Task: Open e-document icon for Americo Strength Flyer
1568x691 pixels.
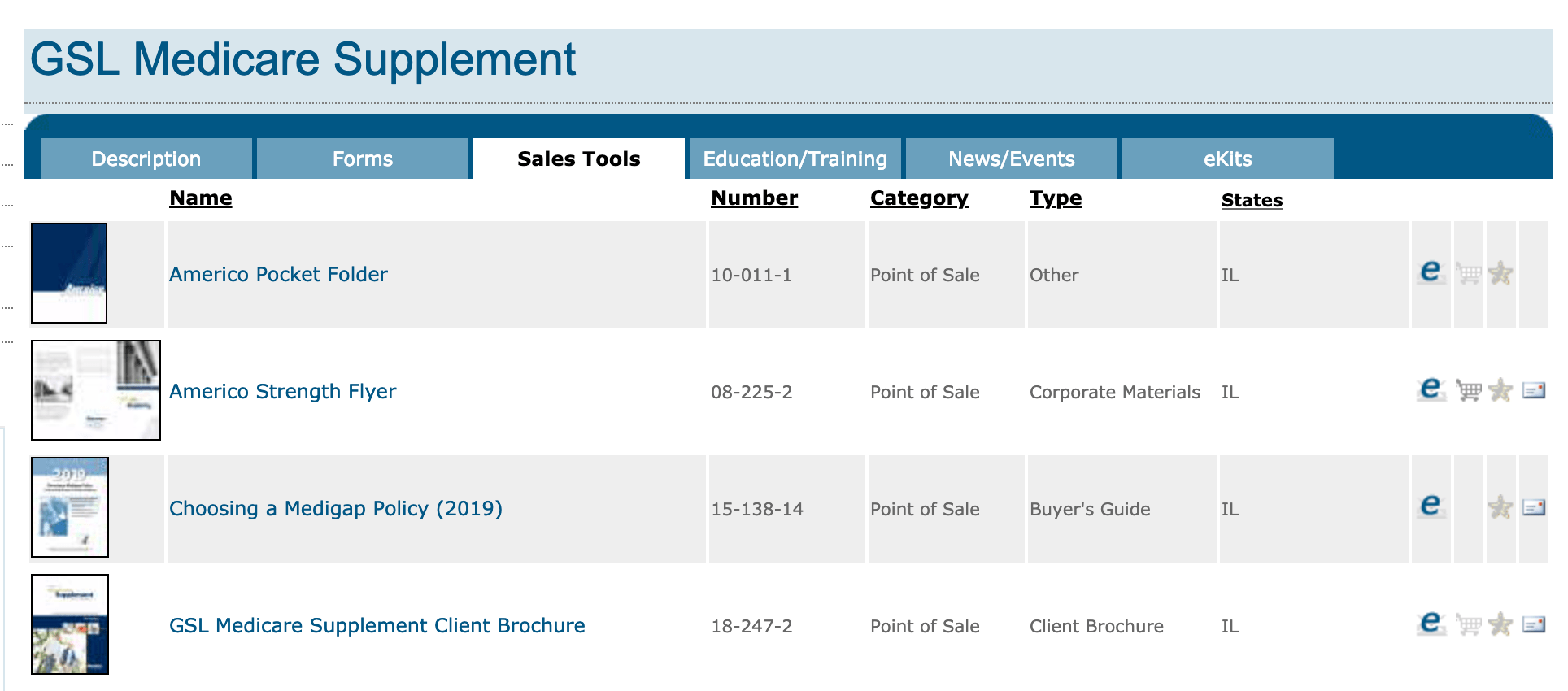Action: click(x=1431, y=389)
